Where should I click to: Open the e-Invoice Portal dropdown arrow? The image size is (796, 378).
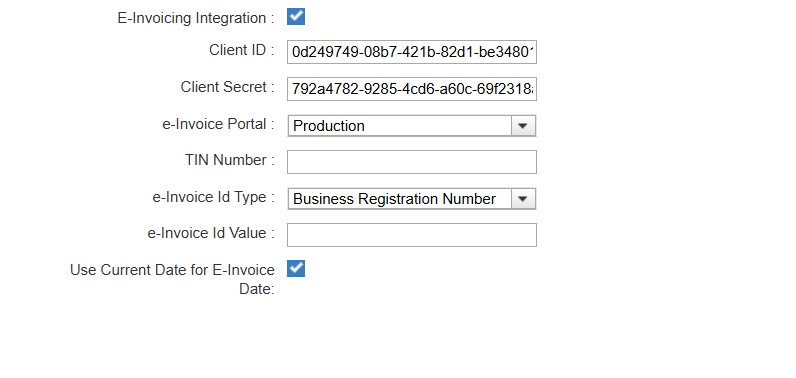tap(523, 126)
